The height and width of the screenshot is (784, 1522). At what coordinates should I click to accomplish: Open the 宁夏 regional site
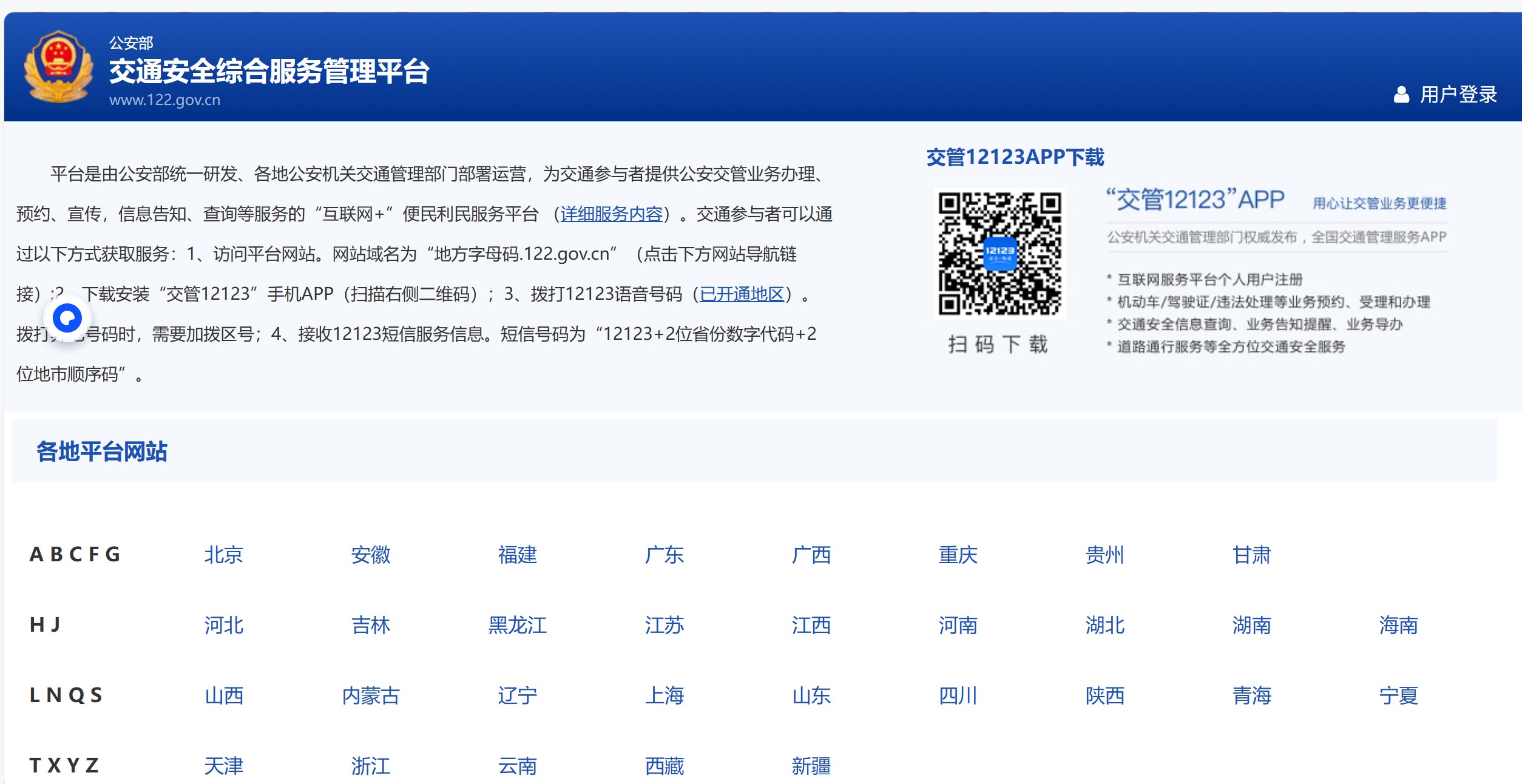[x=1398, y=695]
